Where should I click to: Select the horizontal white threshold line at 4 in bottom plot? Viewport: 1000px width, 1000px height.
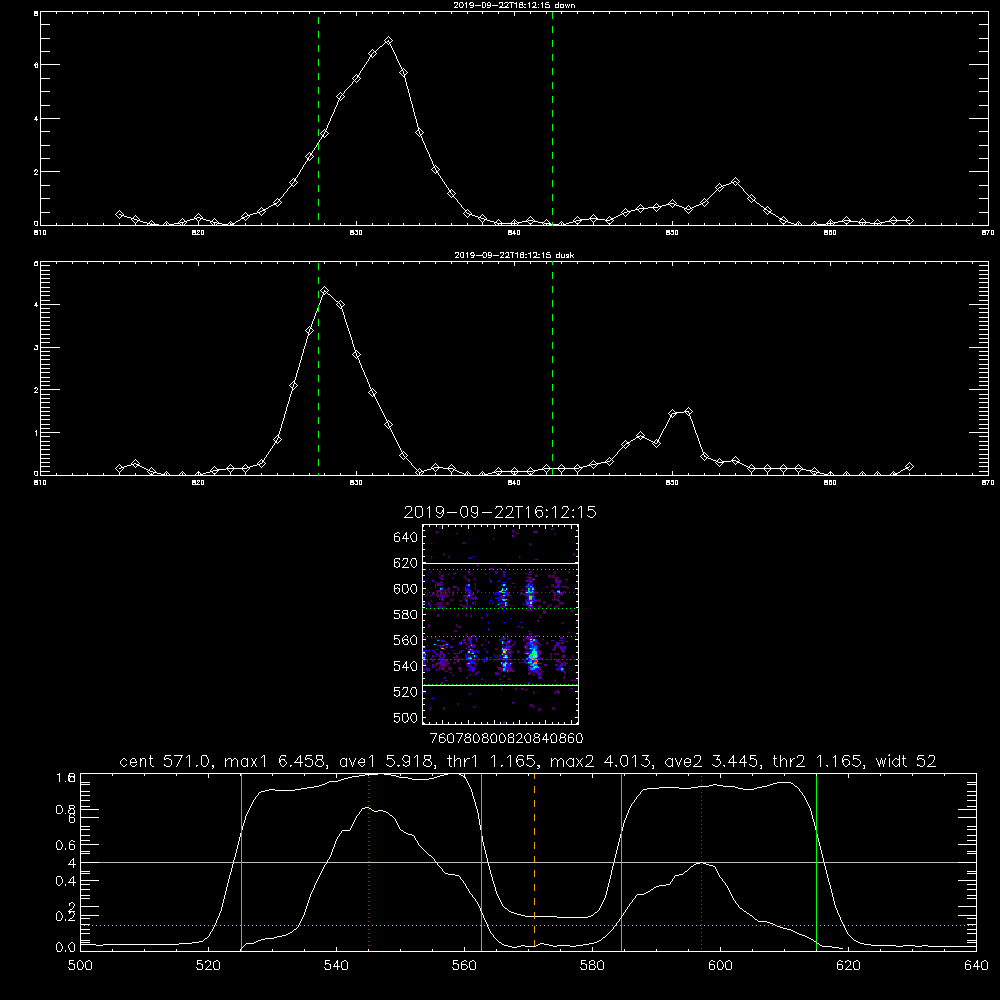click(x=528, y=862)
